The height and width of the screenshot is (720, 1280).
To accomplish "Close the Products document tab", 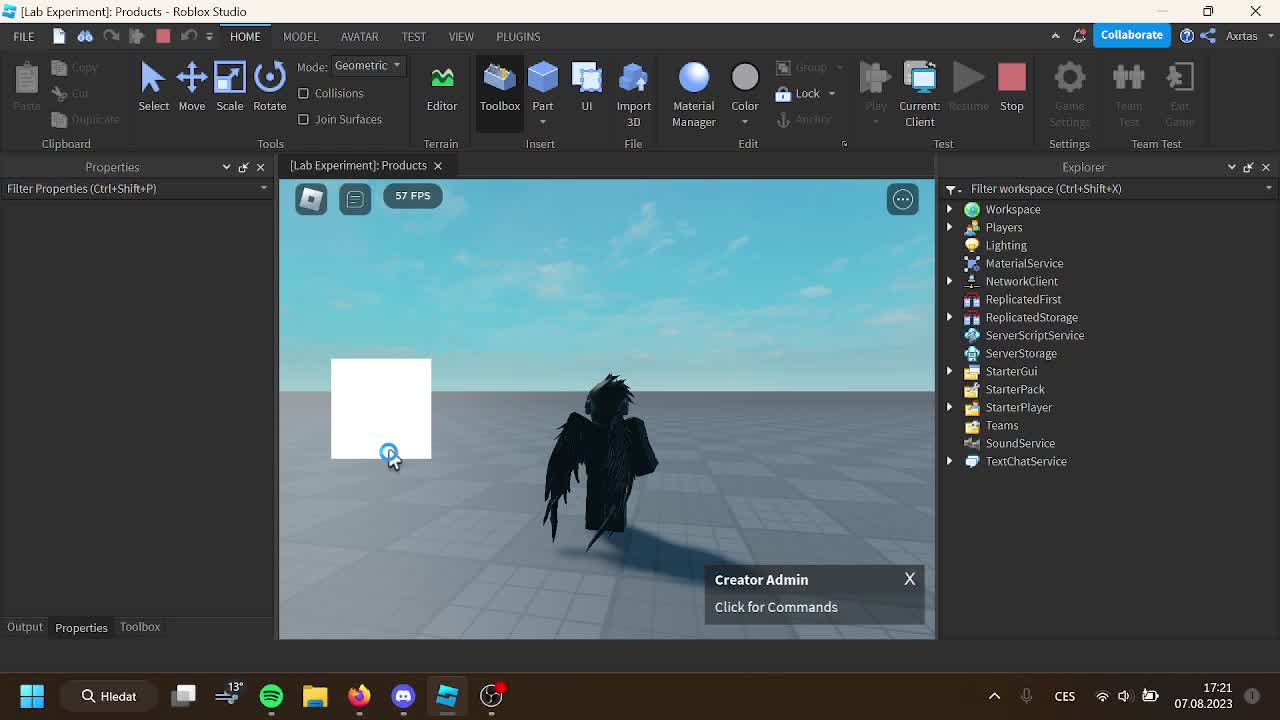I will (x=437, y=166).
